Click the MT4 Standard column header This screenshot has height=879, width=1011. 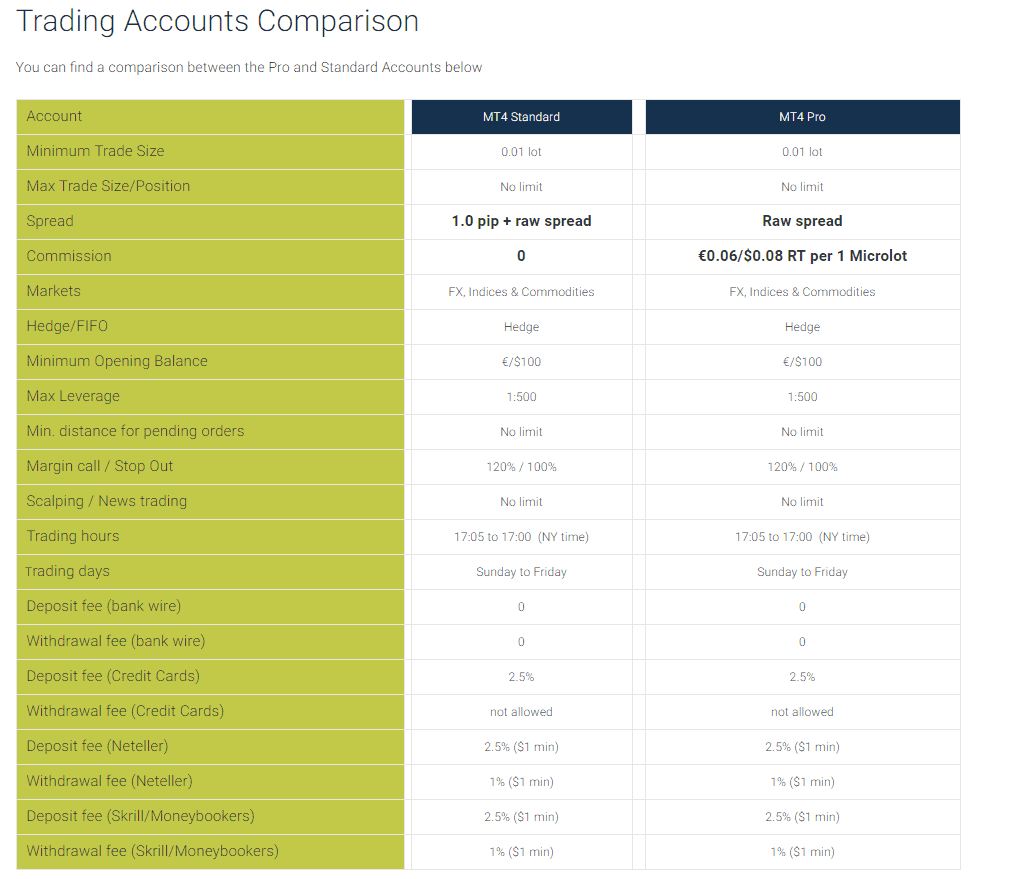click(x=521, y=117)
